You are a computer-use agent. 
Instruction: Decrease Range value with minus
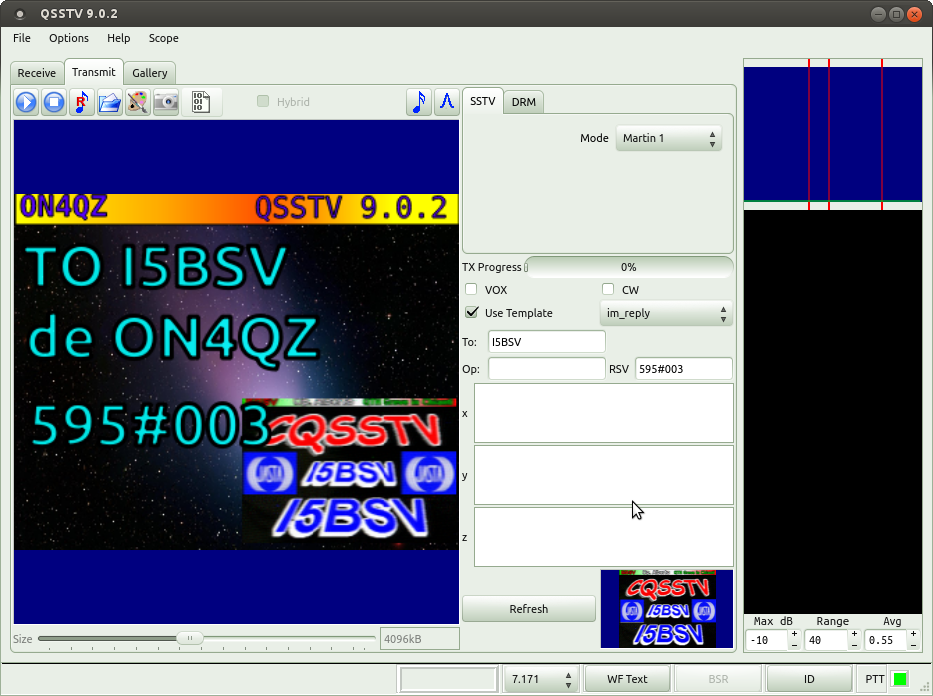click(x=854, y=645)
